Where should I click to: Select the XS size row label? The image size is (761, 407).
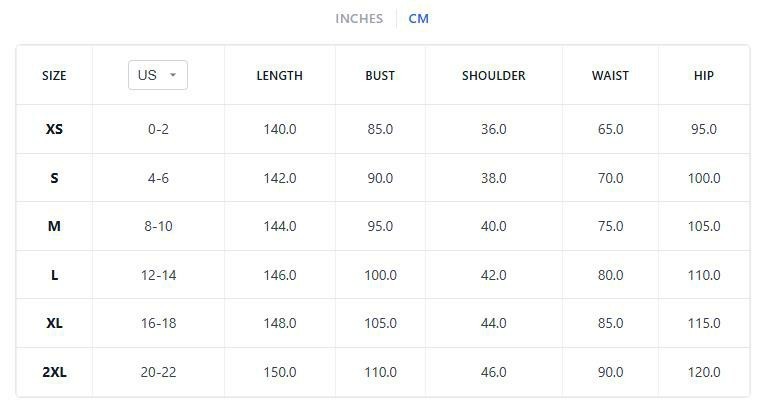tap(54, 129)
